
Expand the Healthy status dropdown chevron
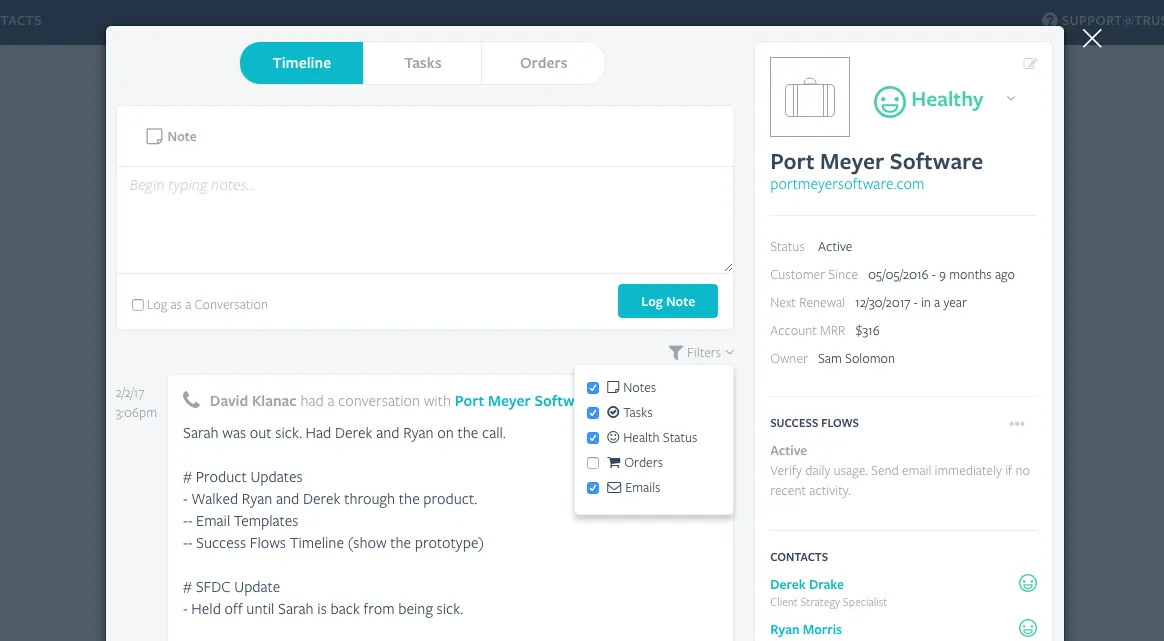tap(1010, 99)
